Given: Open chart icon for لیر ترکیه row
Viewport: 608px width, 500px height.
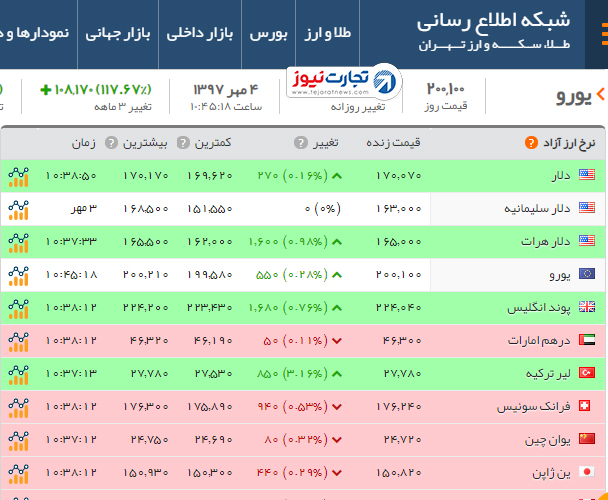Looking at the screenshot, I should tap(19, 375).
